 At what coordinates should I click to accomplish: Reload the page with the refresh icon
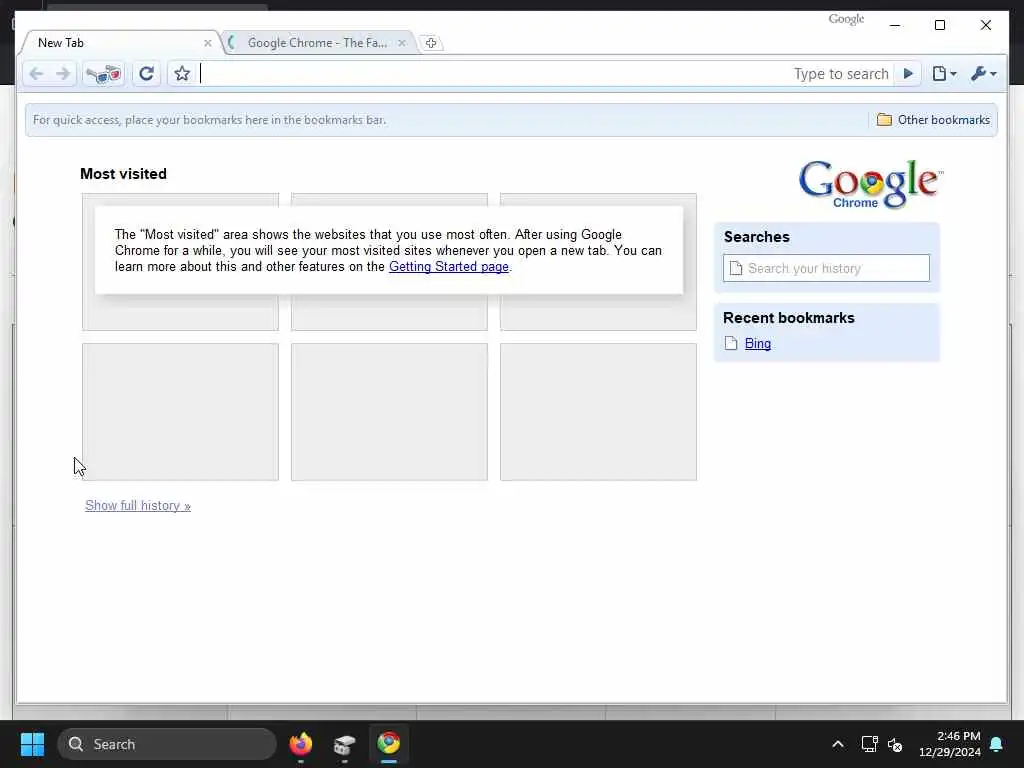click(146, 74)
